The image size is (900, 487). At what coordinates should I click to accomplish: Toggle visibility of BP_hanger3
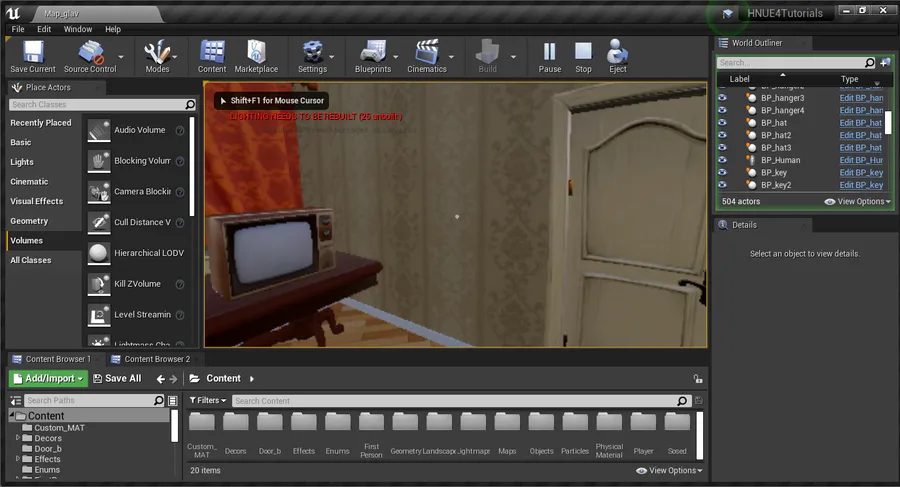[722, 98]
